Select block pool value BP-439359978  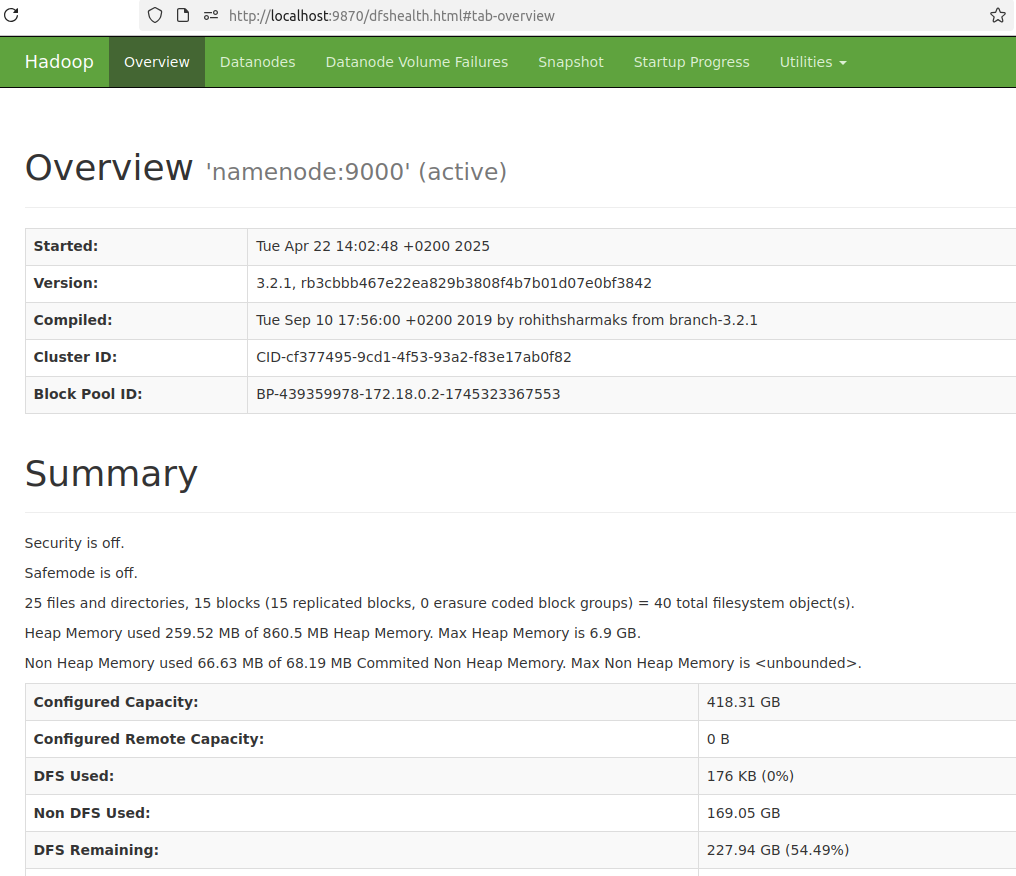coord(408,394)
